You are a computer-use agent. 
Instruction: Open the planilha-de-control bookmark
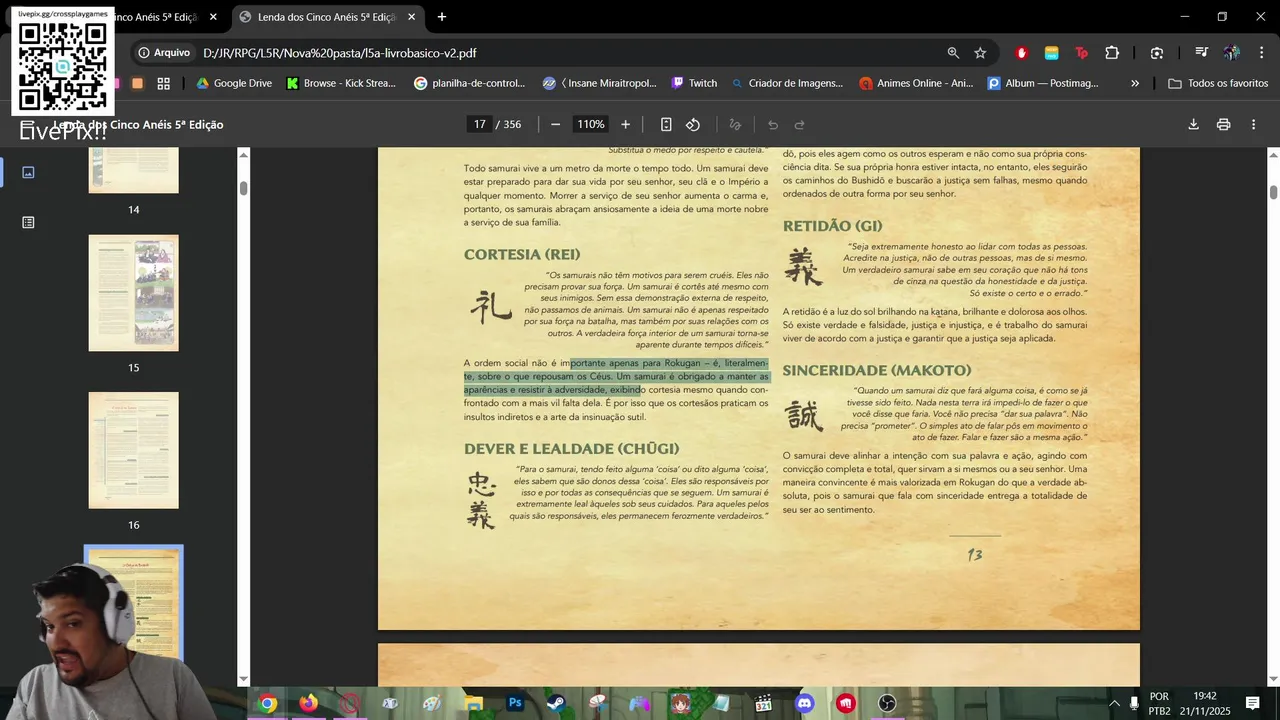[470, 83]
